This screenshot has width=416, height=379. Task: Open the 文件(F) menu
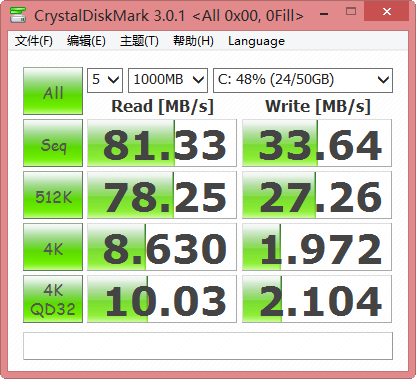(x=34, y=41)
